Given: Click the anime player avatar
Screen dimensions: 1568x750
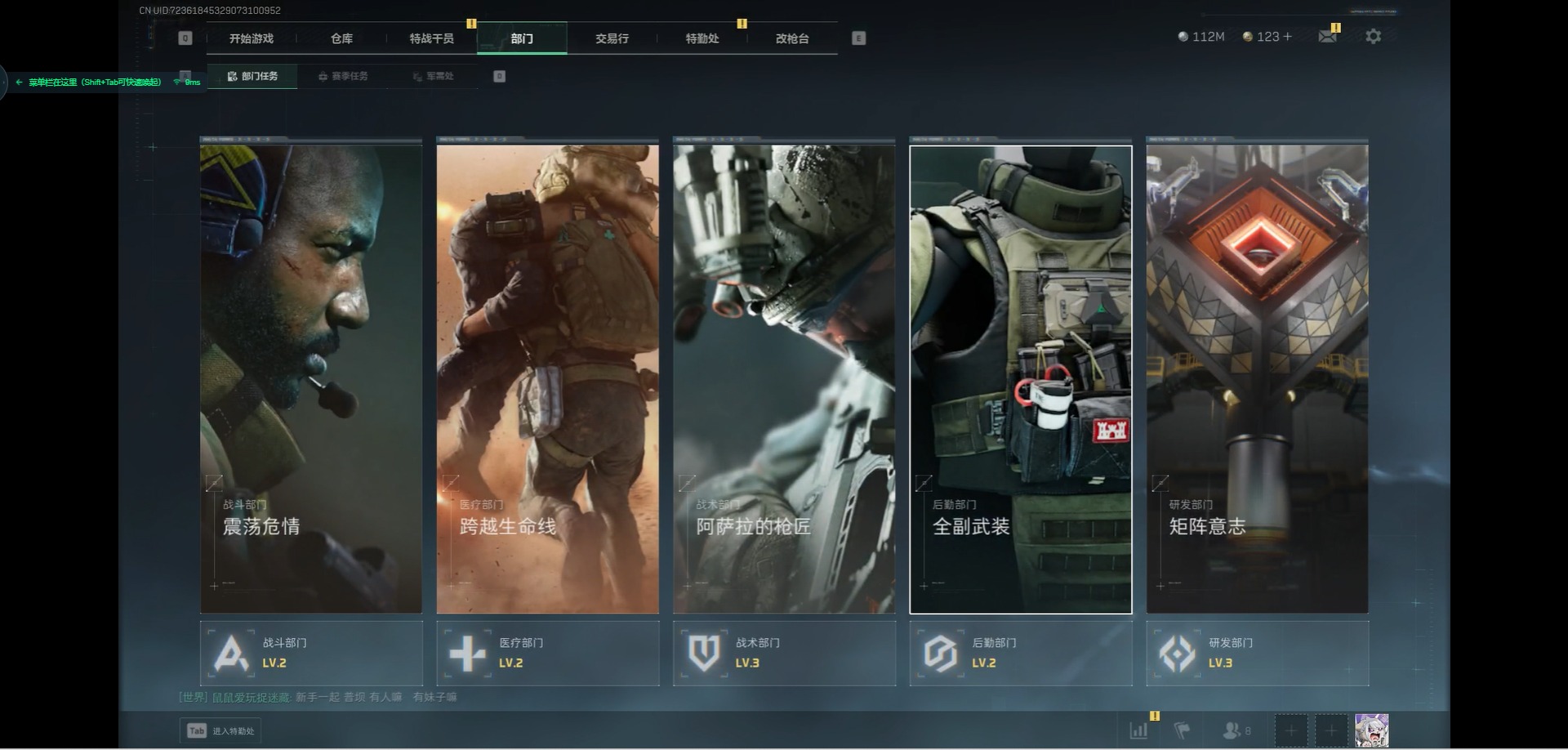Looking at the screenshot, I should (x=1371, y=730).
